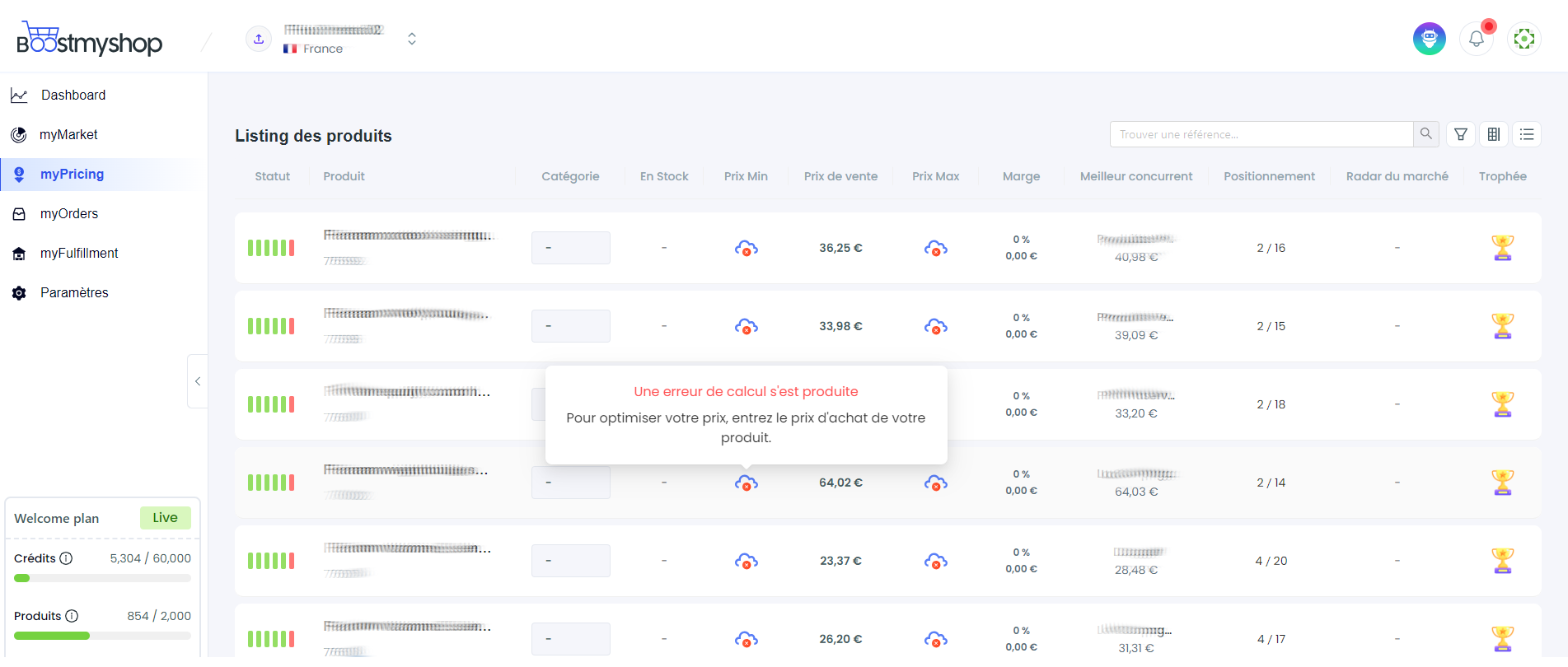Image resolution: width=1568 pixels, height=667 pixels.
Task: Switch to grid view layout
Action: click(1494, 134)
